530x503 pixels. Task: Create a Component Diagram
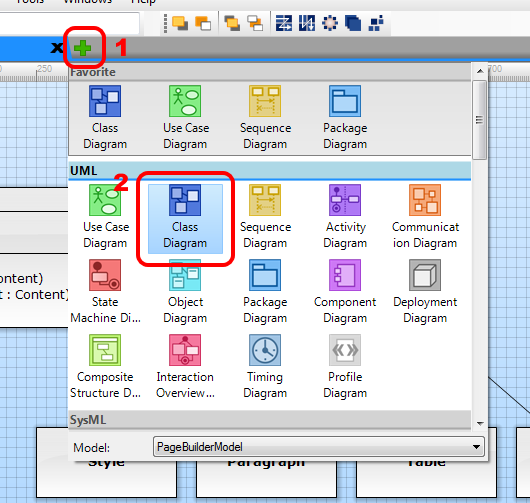[345, 291]
